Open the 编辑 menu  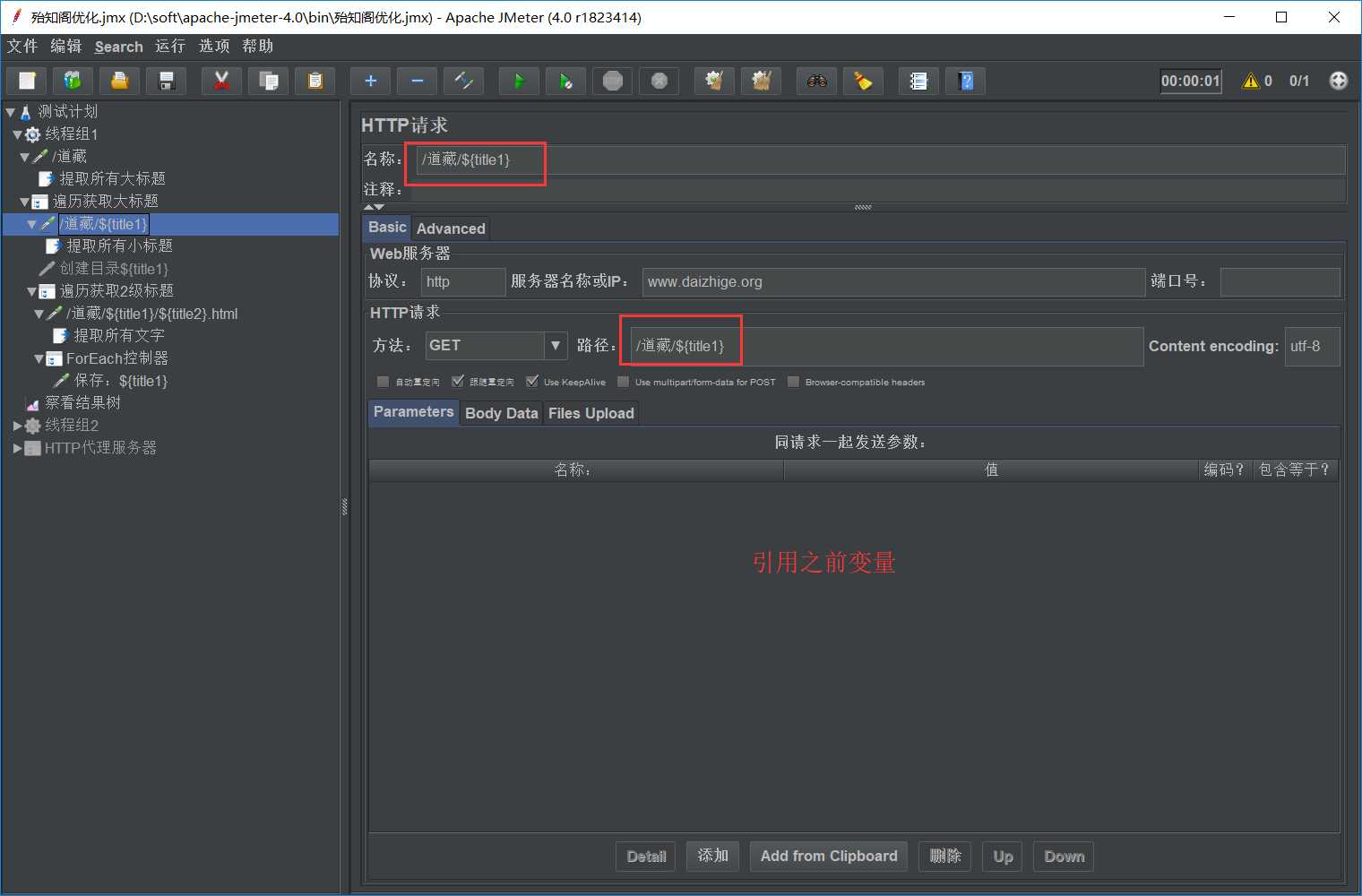(x=65, y=46)
